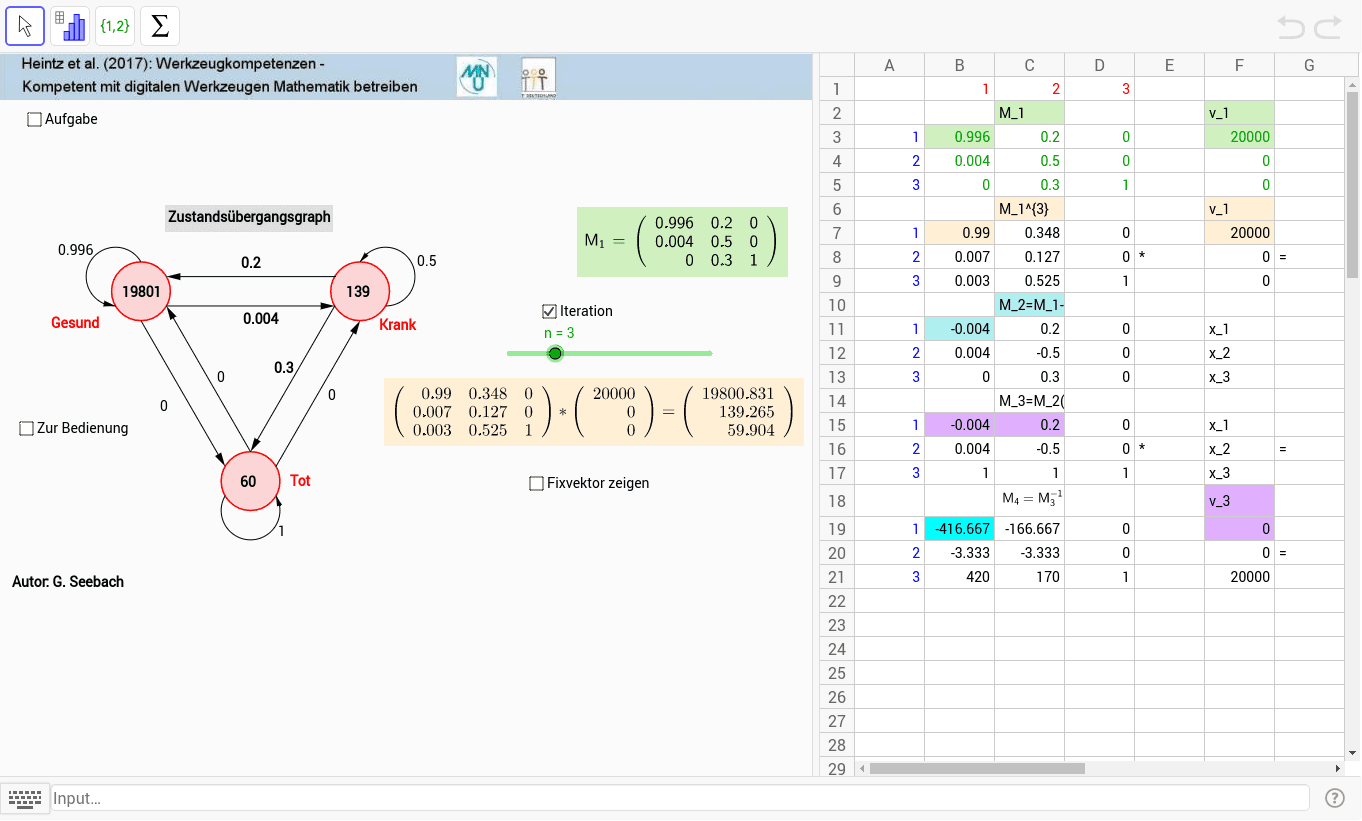Viewport: 1362px width, 821px height.
Task: Select the purple v_3 cell
Action: click(1239, 501)
